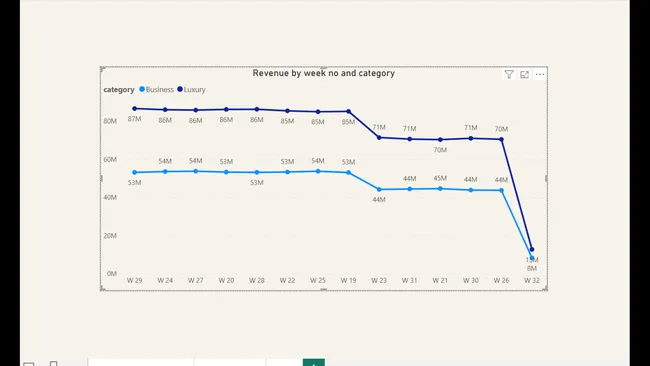650x366 pixels.
Task: Click the '87M' data label
Action: point(134,119)
